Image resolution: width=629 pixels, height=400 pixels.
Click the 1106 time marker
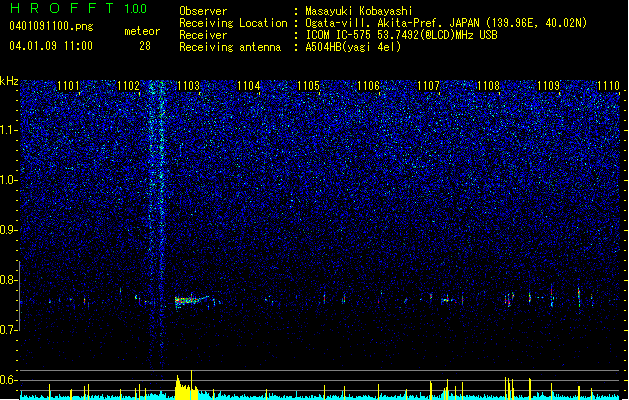[368, 86]
